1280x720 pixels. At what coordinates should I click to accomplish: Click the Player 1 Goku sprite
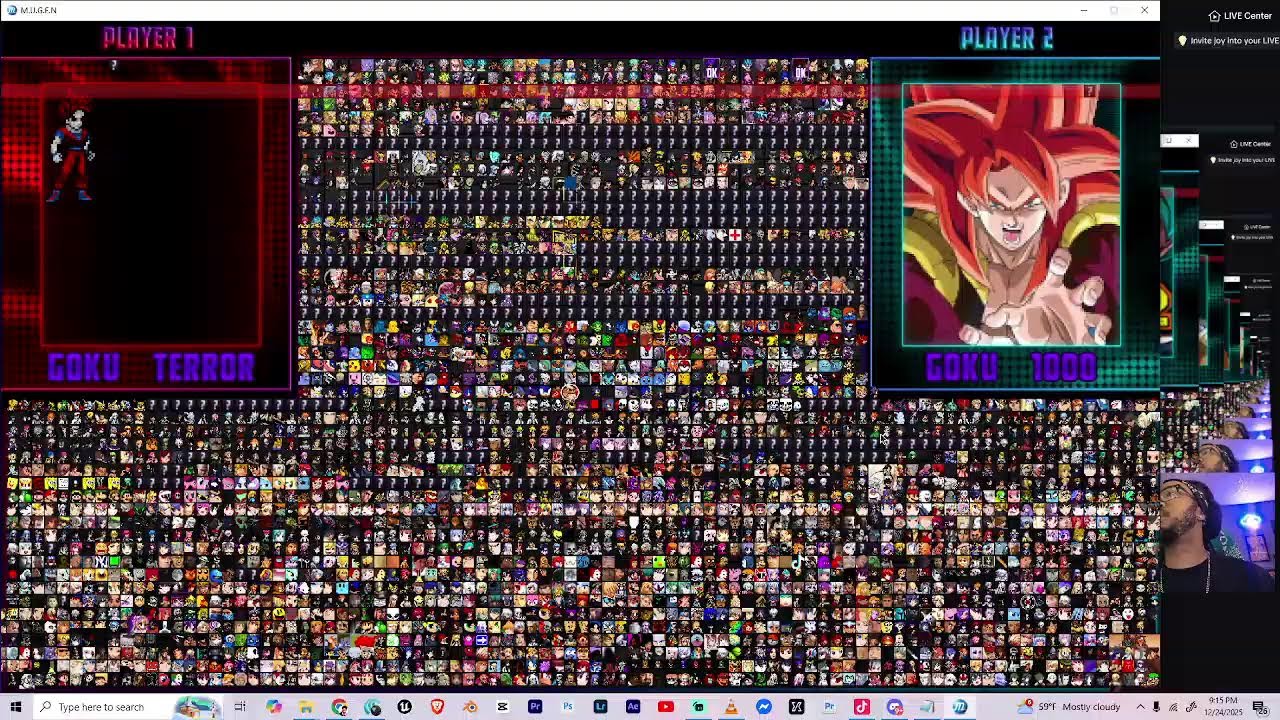[x=73, y=152]
